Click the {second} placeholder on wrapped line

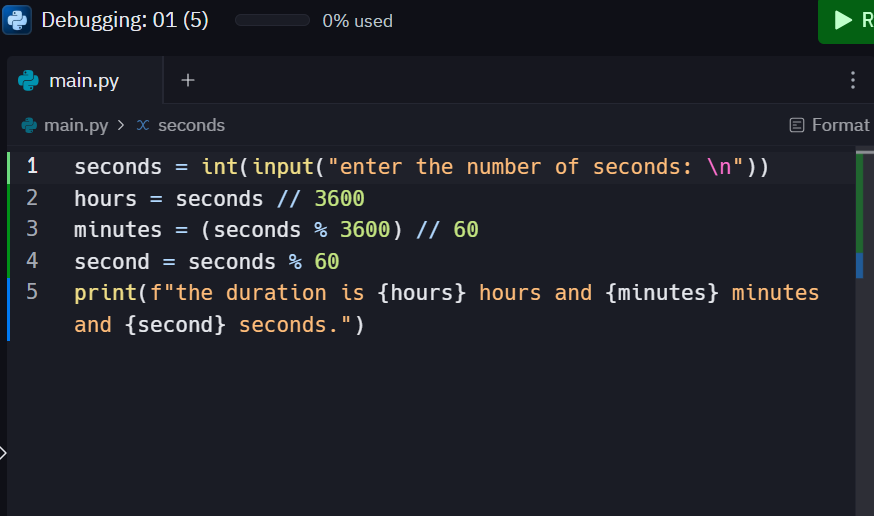(x=175, y=324)
